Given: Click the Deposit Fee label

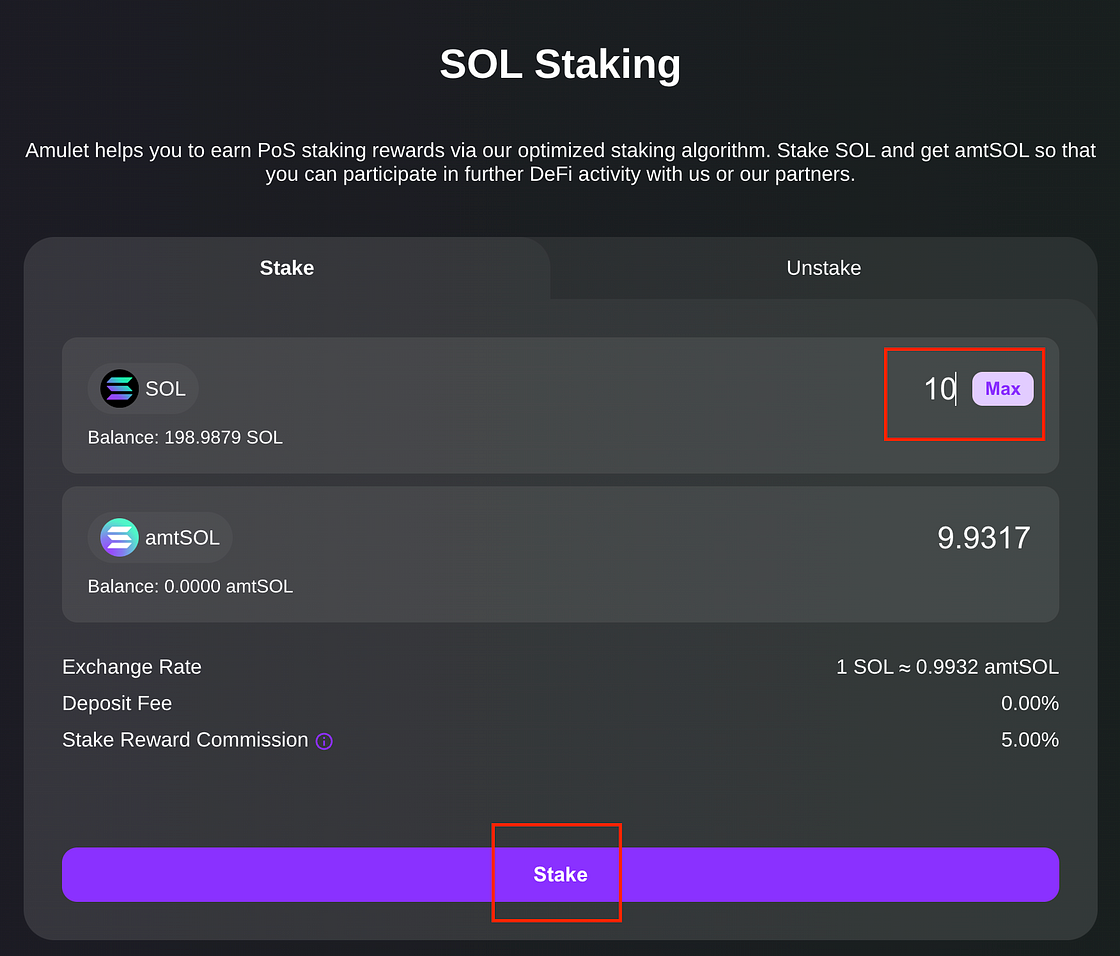Looking at the screenshot, I should click(x=117, y=703).
